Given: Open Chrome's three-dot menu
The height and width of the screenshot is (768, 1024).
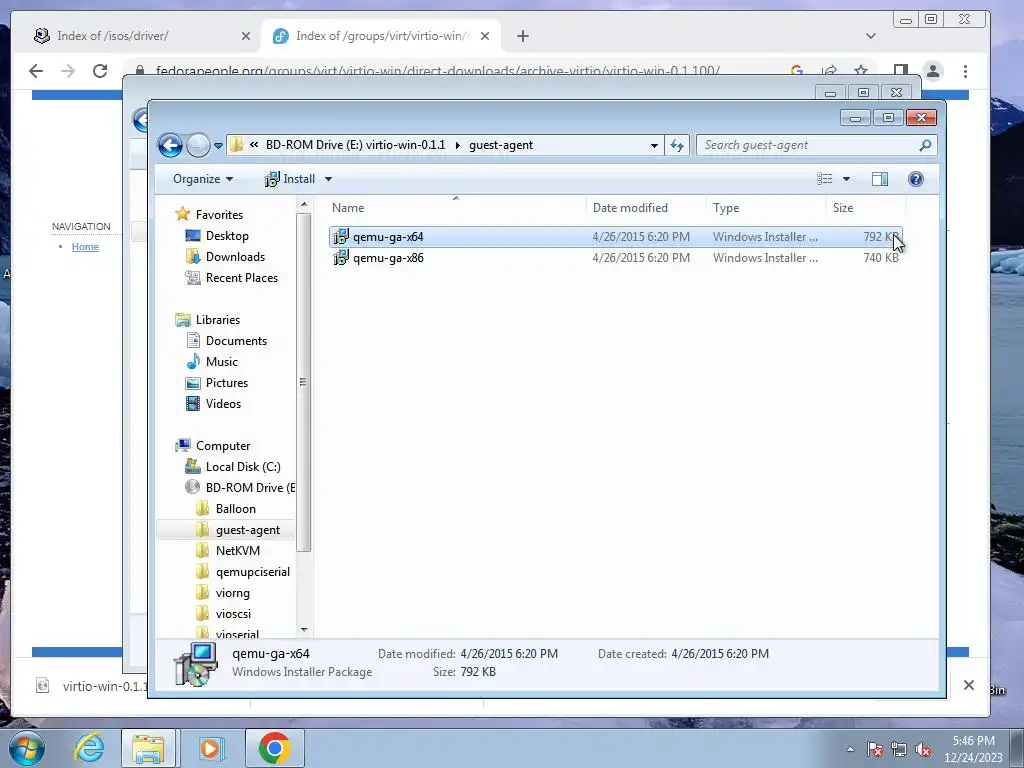Looking at the screenshot, I should coord(965,71).
